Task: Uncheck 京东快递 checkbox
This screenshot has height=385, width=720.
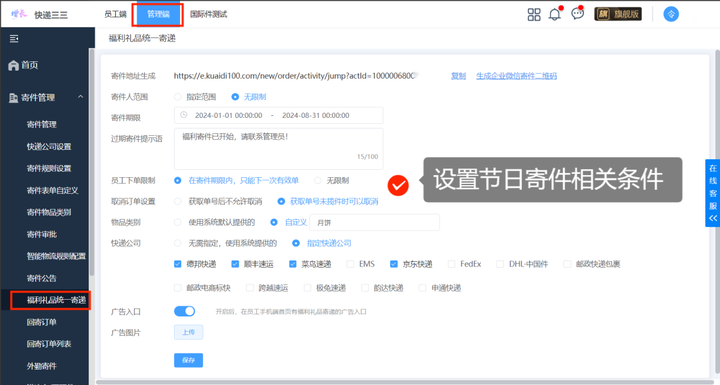Action: coord(394,264)
